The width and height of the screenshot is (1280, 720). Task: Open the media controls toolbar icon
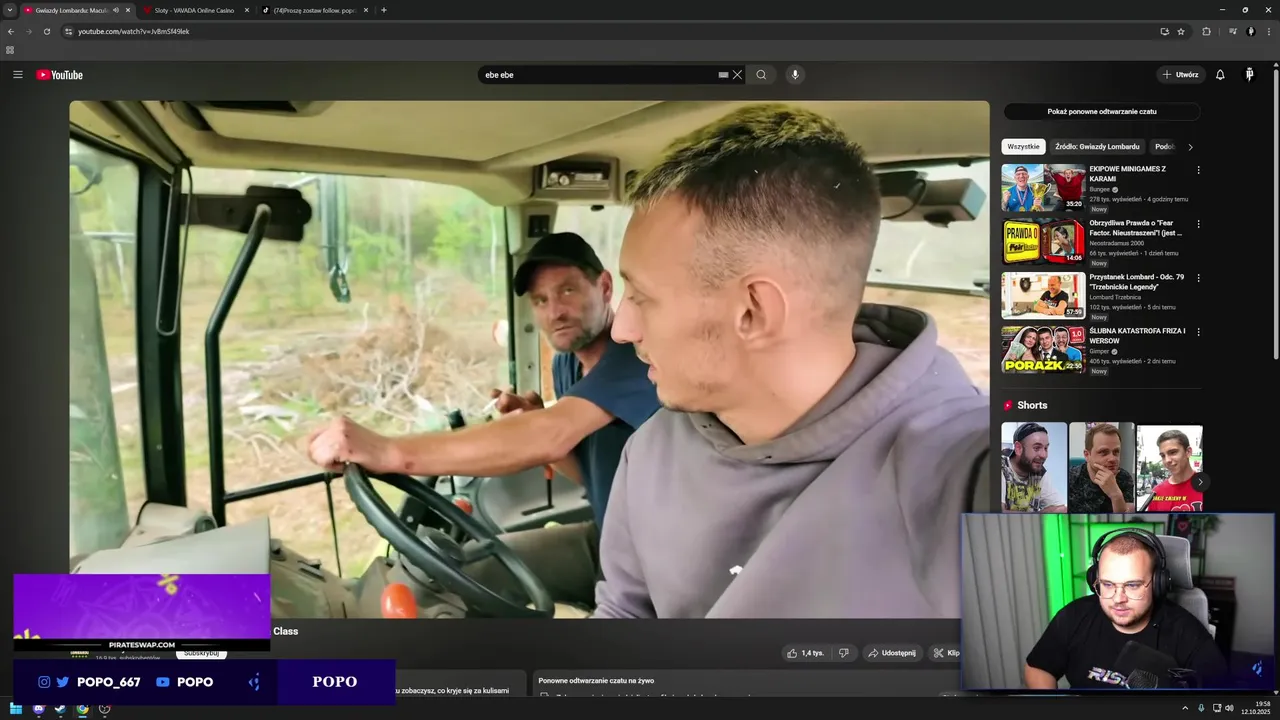pos(1233,31)
